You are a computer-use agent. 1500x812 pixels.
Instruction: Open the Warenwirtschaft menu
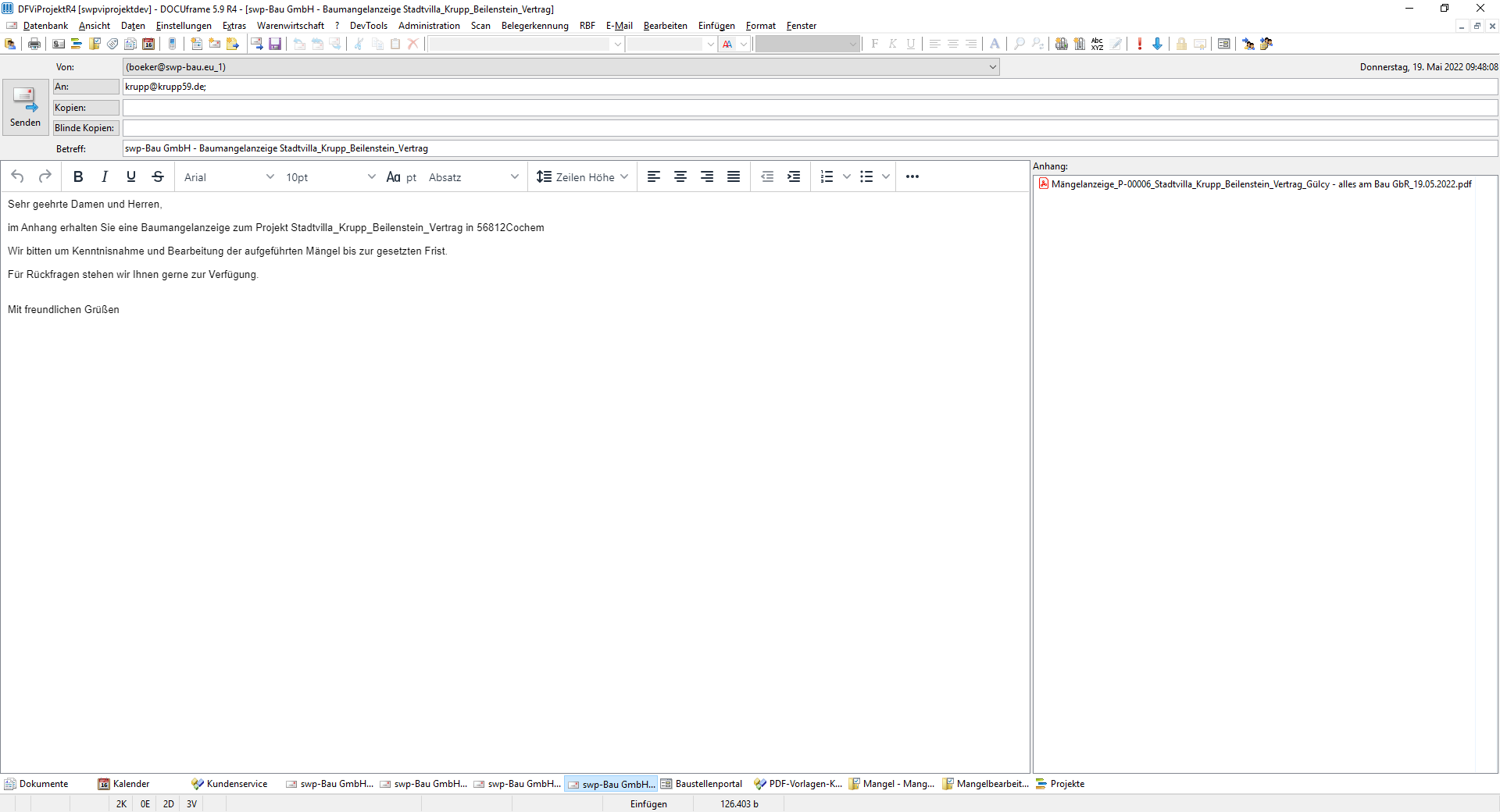[291, 26]
